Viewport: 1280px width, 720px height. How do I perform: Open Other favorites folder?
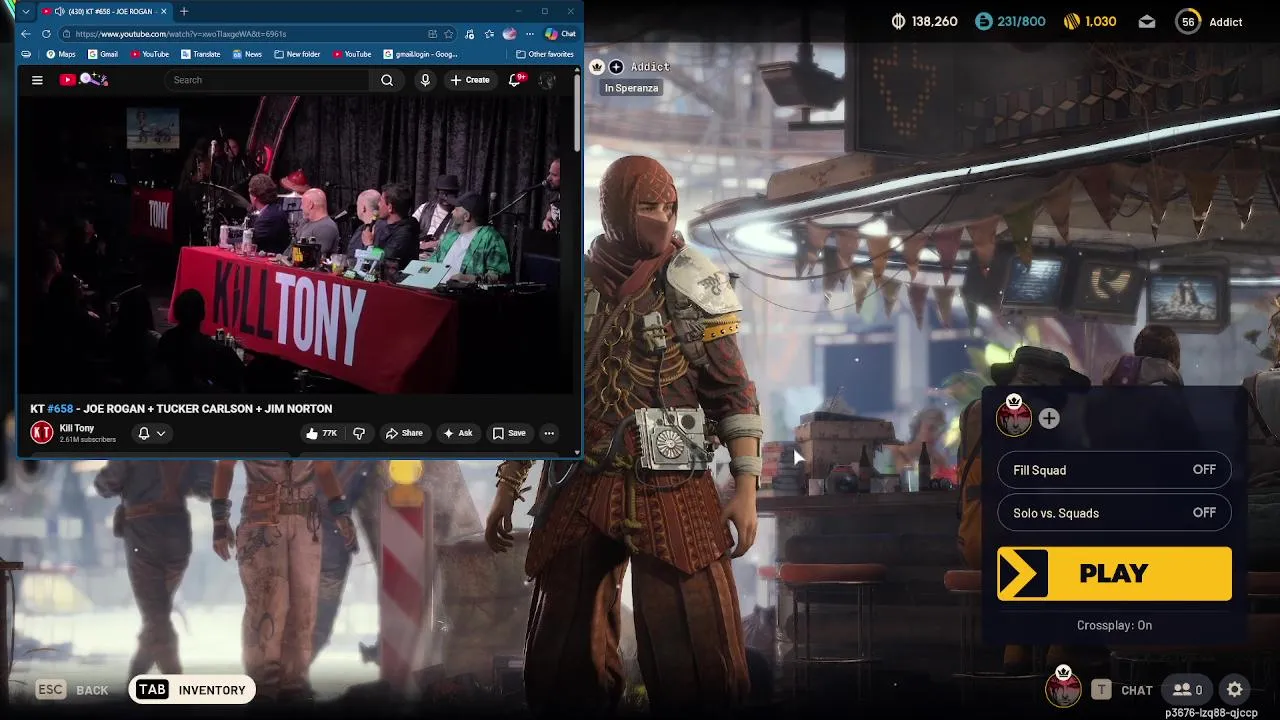tap(545, 54)
